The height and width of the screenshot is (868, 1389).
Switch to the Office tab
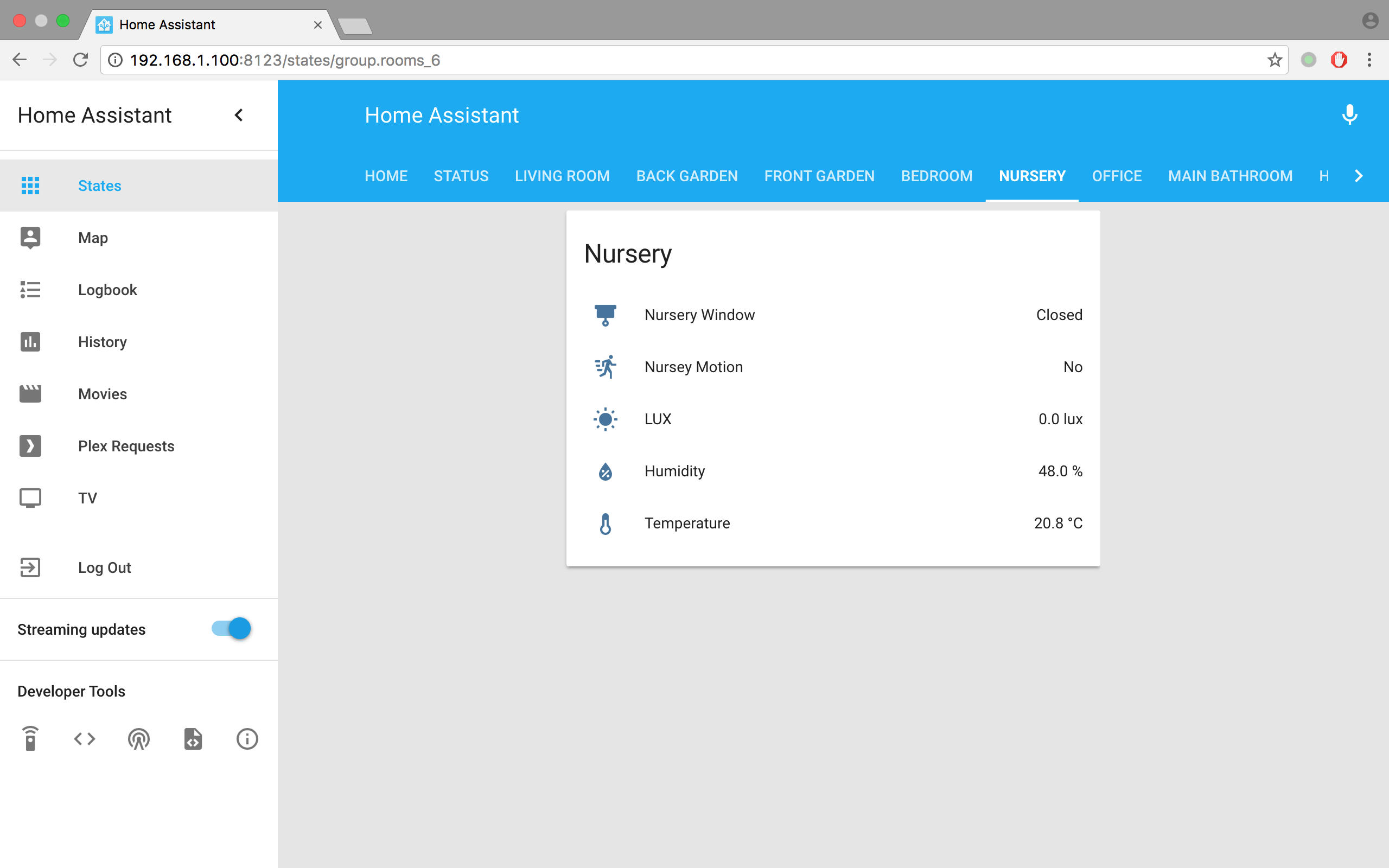(1117, 176)
